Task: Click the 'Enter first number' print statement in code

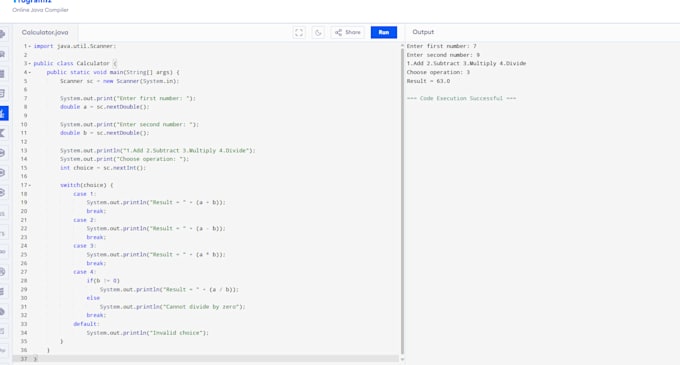Action: point(128,98)
